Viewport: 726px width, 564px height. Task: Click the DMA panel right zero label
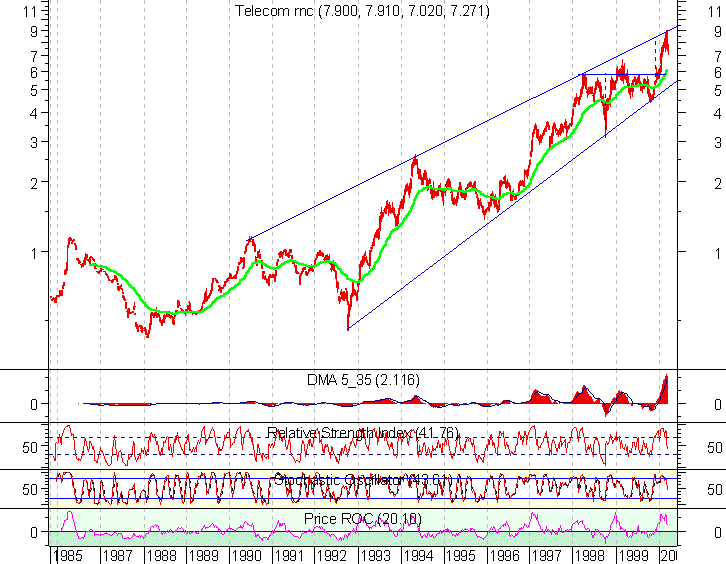pyautogui.click(x=718, y=405)
